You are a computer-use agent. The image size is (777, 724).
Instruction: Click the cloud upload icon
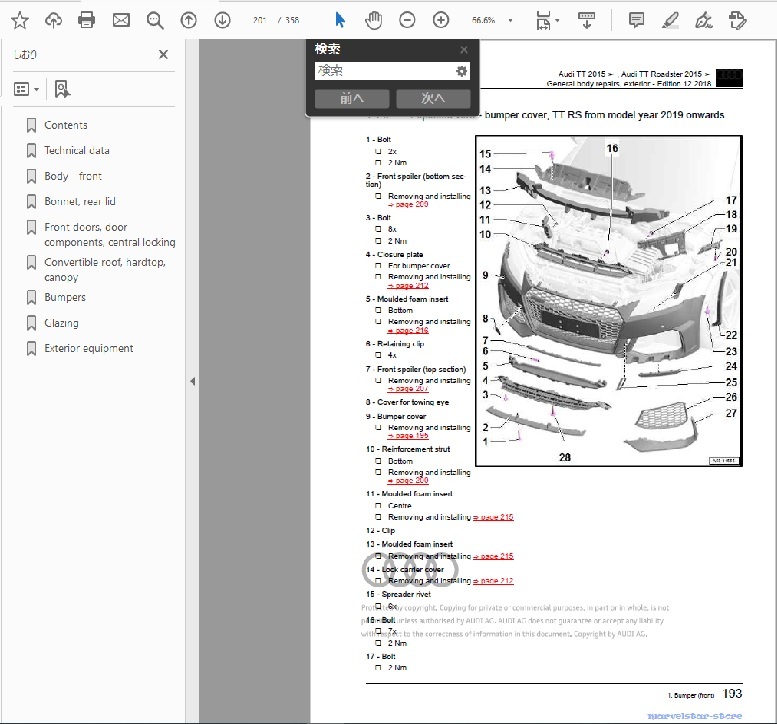54,20
